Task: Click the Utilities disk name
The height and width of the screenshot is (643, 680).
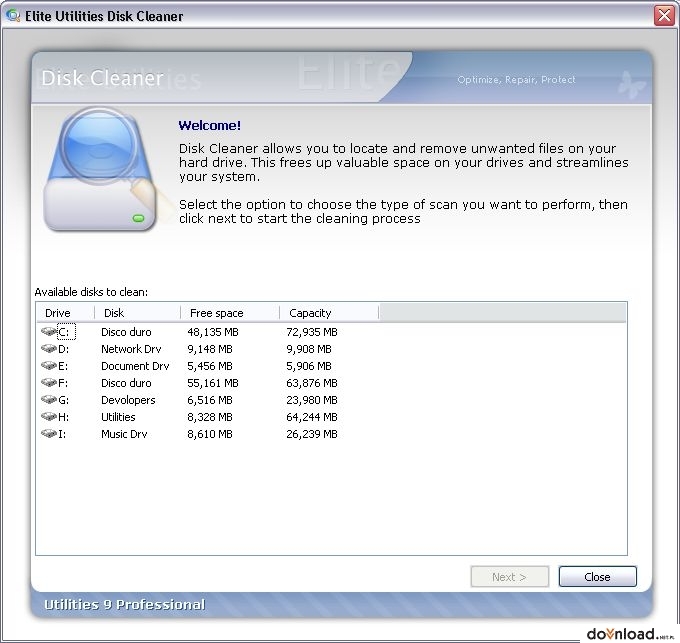Action: (118, 417)
